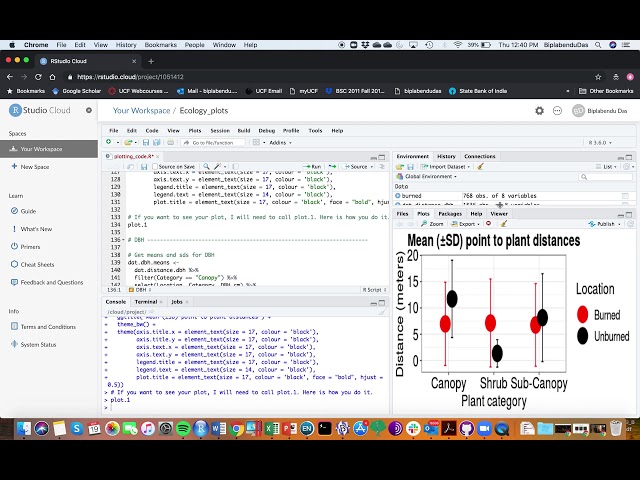Expand the burned data frame row
Screen dimensions: 640x480
[x=398, y=196]
